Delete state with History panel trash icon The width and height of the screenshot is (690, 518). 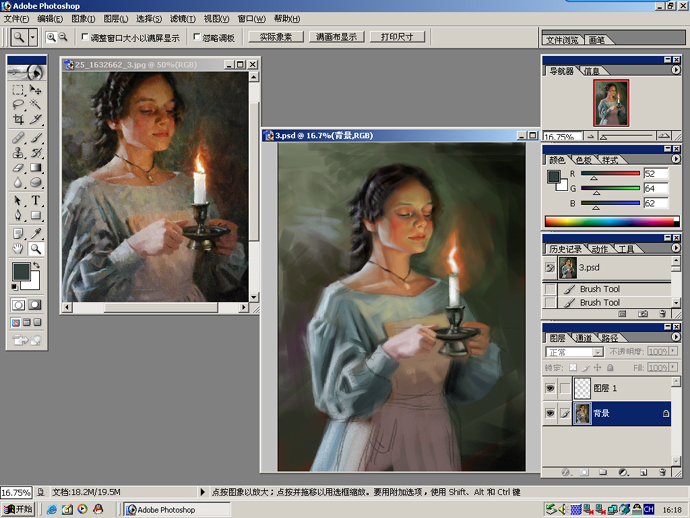click(662, 313)
